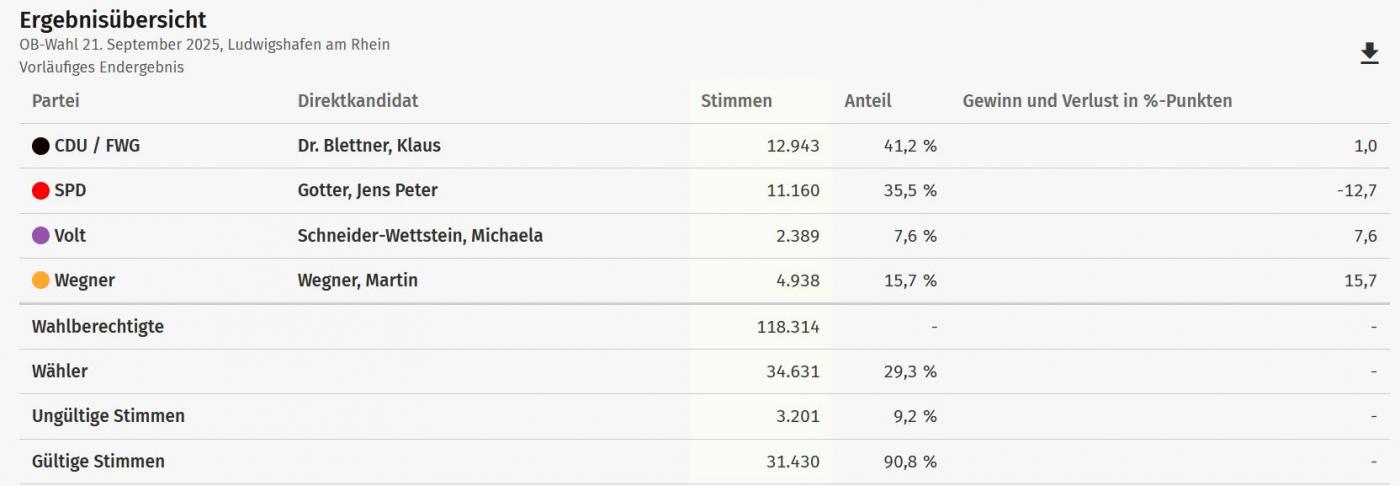Sort by the Partei column header
Viewport: 1400px width, 486px height.
pyautogui.click(x=55, y=101)
